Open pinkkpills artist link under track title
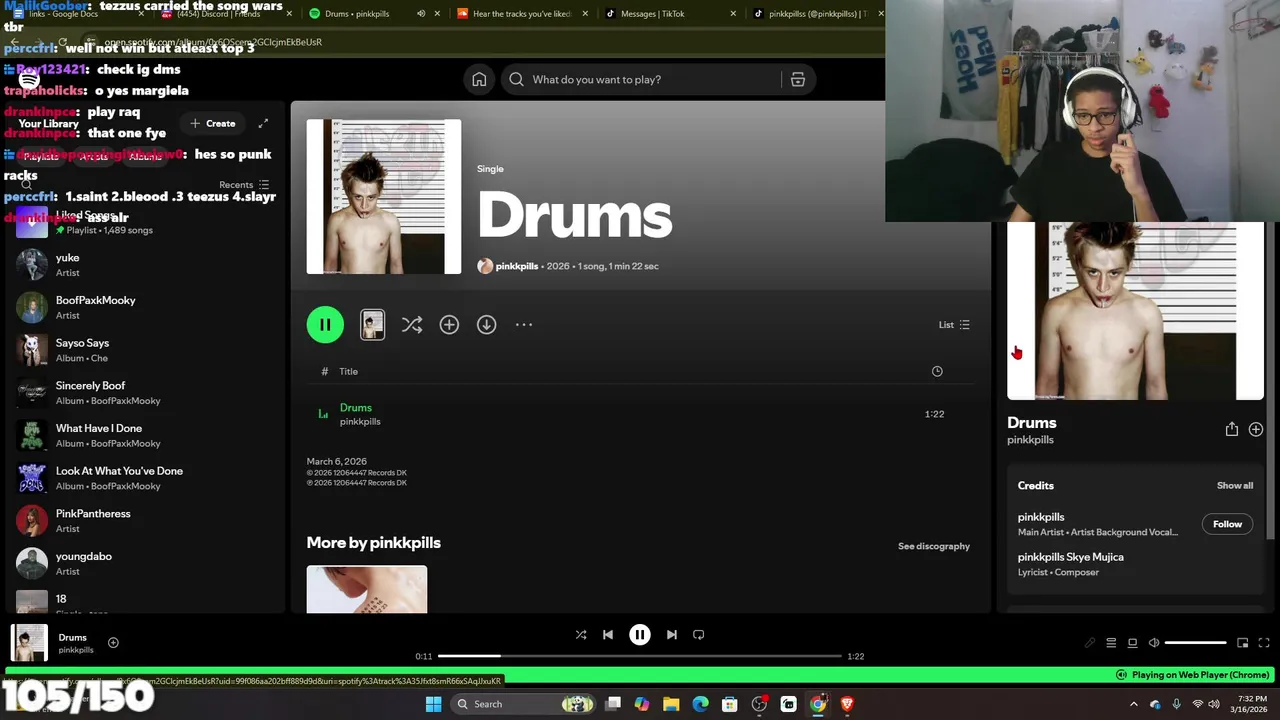Screen dimensions: 1280x720 click(x=360, y=422)
